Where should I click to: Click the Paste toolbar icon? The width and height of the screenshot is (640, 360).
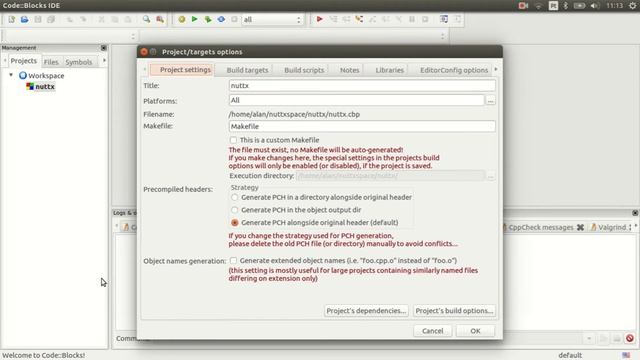(128, 19)
